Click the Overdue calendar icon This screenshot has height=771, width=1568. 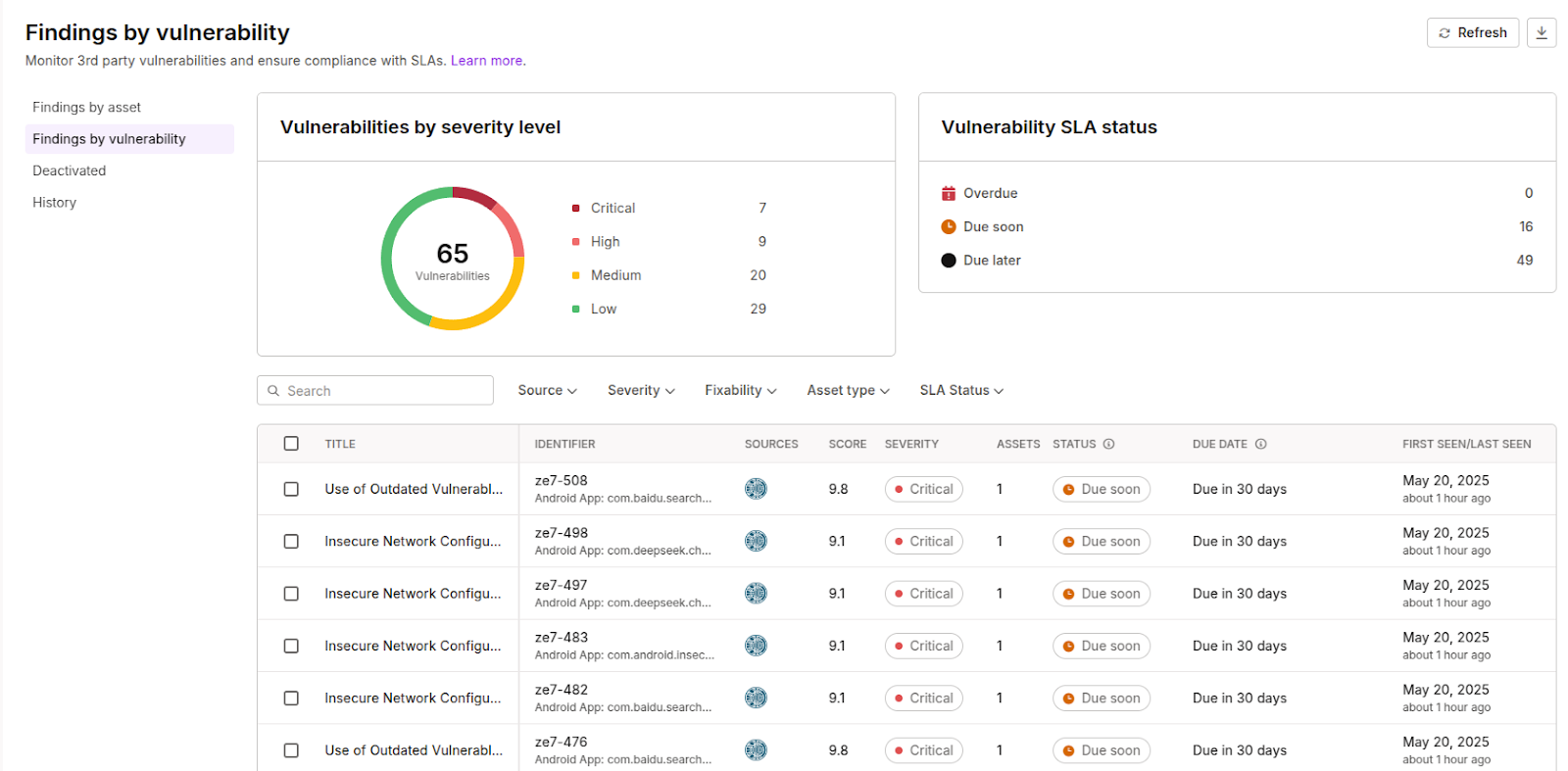pyautogui.click(x=949, y=193)
